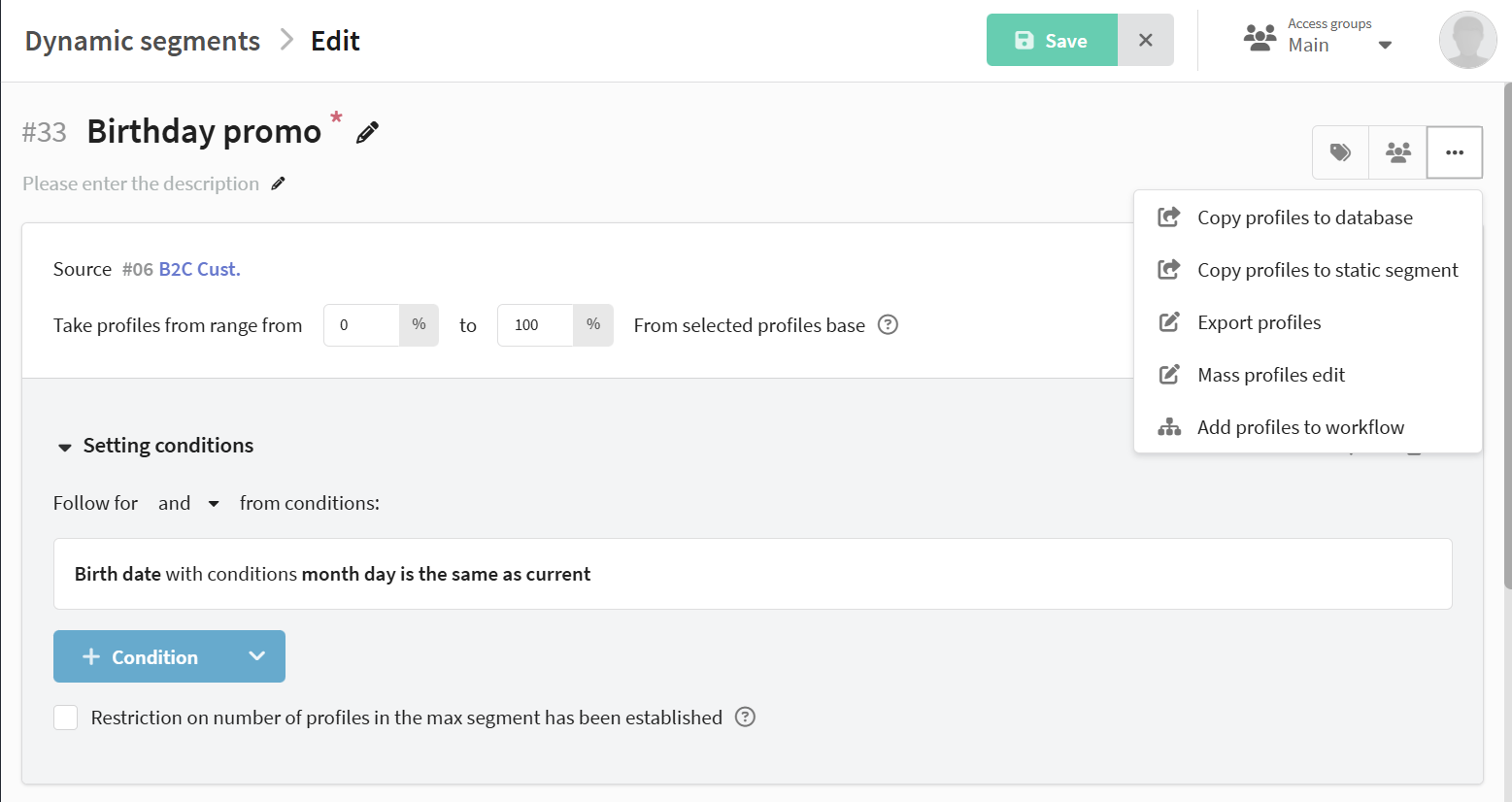Choose Export profiles from the menu
Screen dimensions: 1512x802
[x=1259, y=322]
